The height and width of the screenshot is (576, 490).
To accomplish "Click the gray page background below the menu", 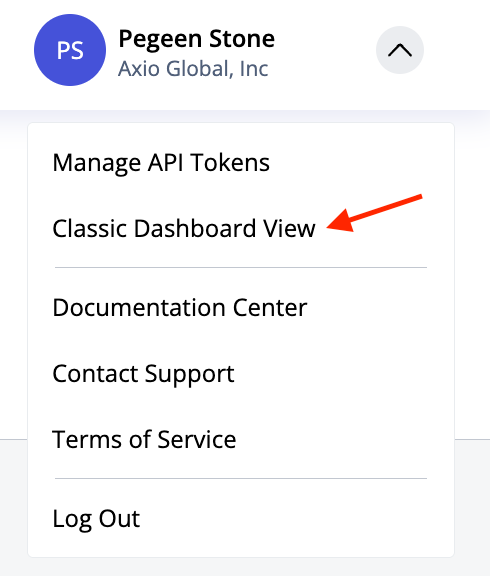I will click(x=245, y=568).
